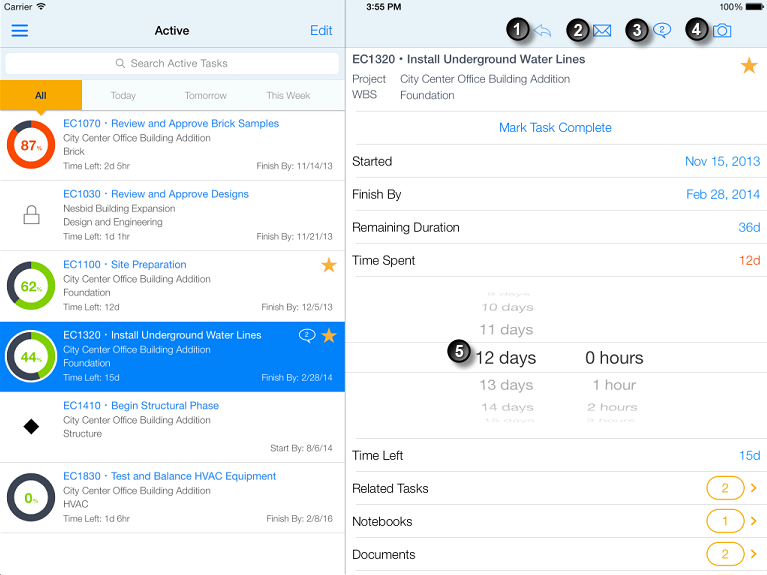Viewport: 767px width, 575px height.
Task: Tap the battery indicator in status bar
Action: pos(754,7)
